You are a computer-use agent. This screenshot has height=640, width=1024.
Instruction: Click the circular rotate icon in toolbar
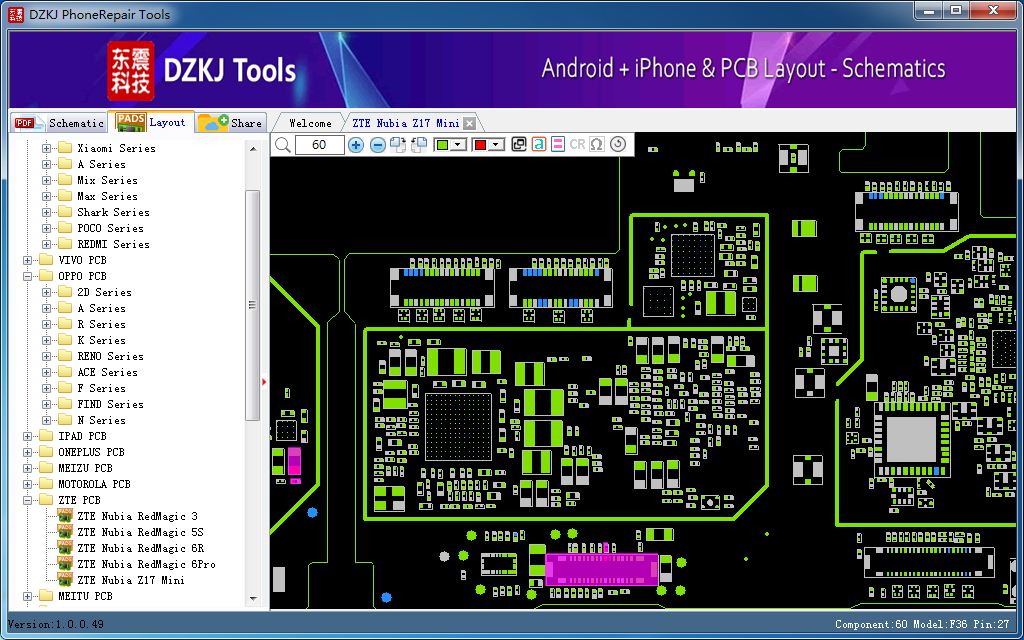618,145
